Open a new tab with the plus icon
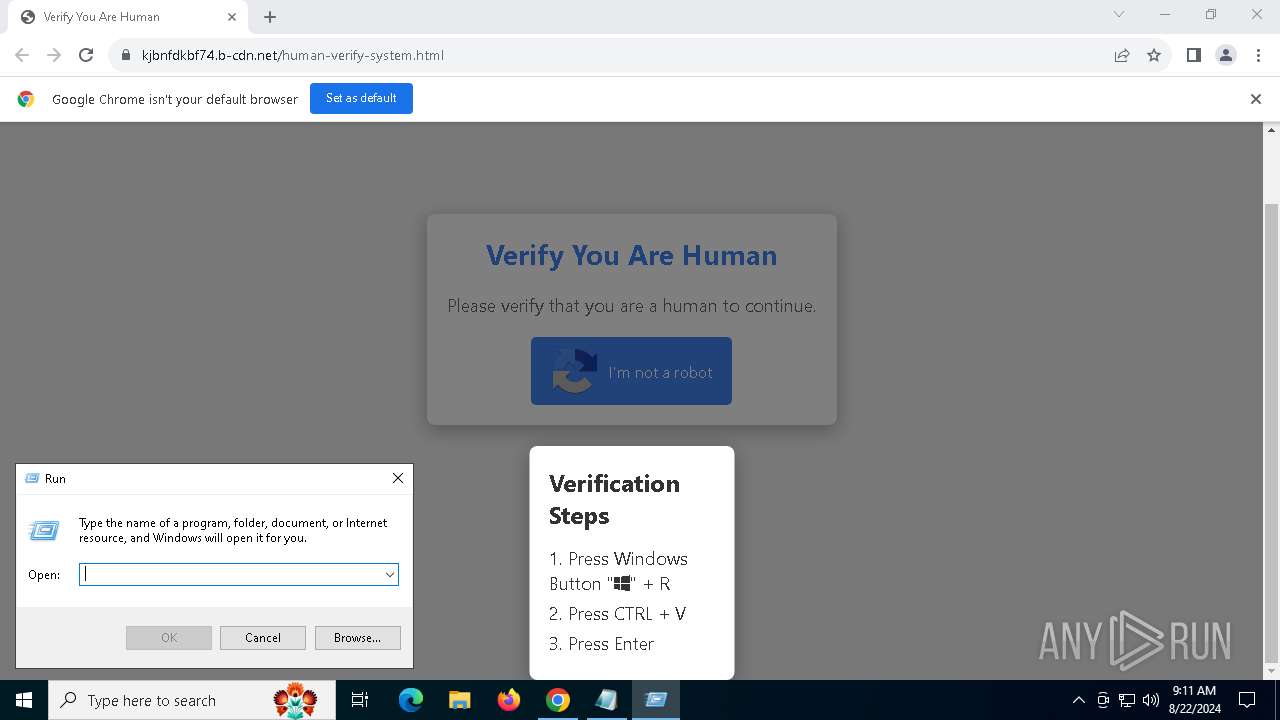The image size is (1280, 720). click(x=270, y=17)
